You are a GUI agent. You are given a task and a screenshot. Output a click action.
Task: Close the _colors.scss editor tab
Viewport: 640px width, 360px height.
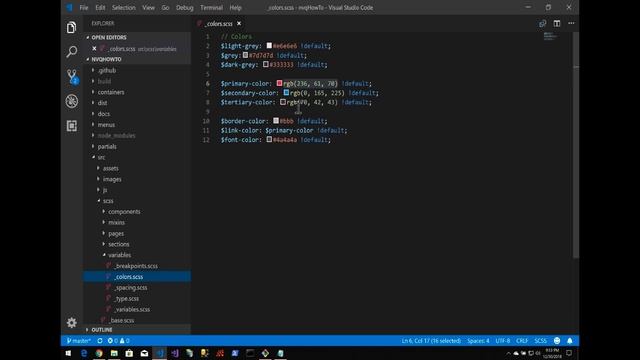[x=239, y=24]
